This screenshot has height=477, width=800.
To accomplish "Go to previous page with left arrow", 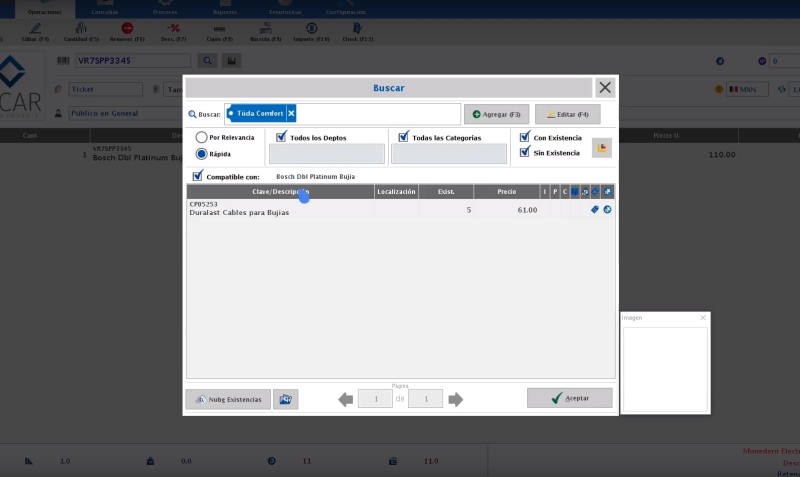I will [345, 399].
